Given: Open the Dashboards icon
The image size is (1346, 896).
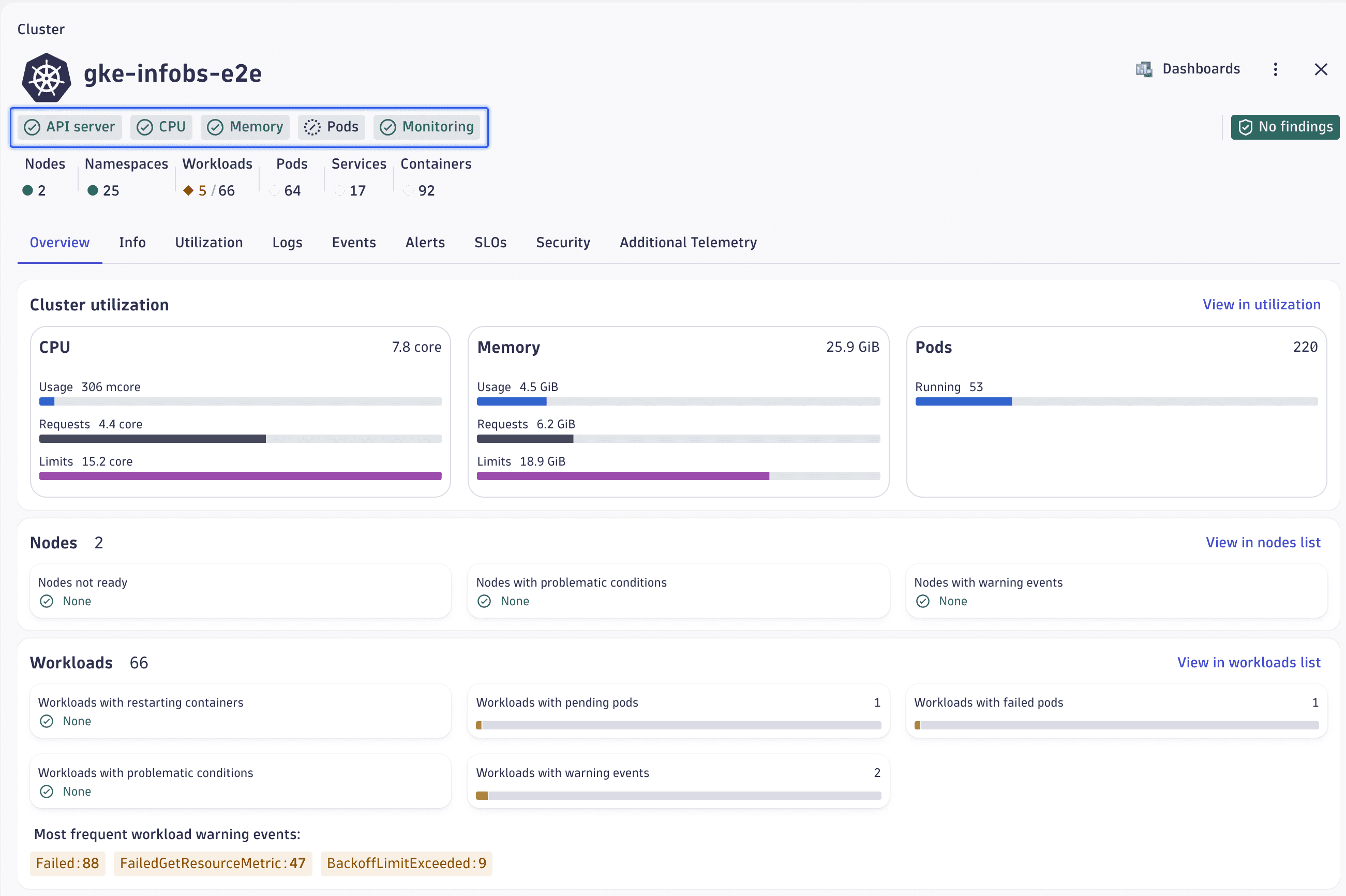Looking at the screenshot, I should [x=1144, y=69].
